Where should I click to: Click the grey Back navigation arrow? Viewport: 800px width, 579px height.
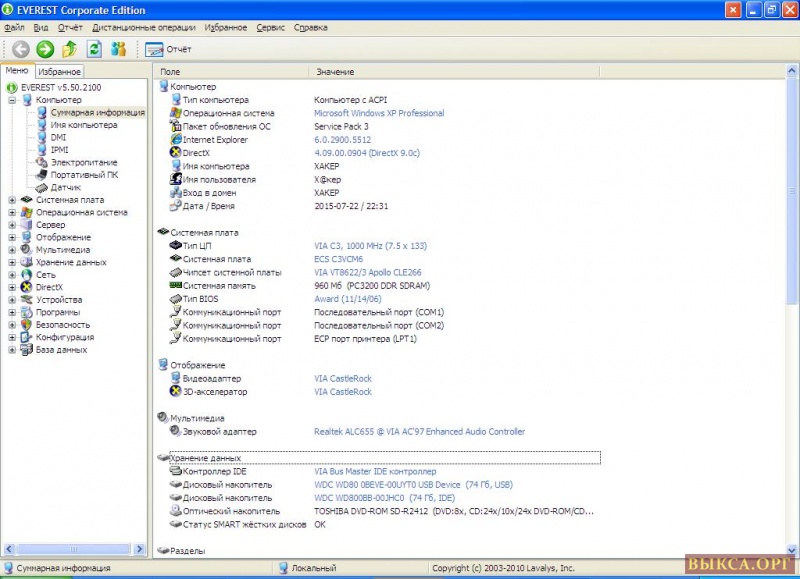(x=20, y=49)
